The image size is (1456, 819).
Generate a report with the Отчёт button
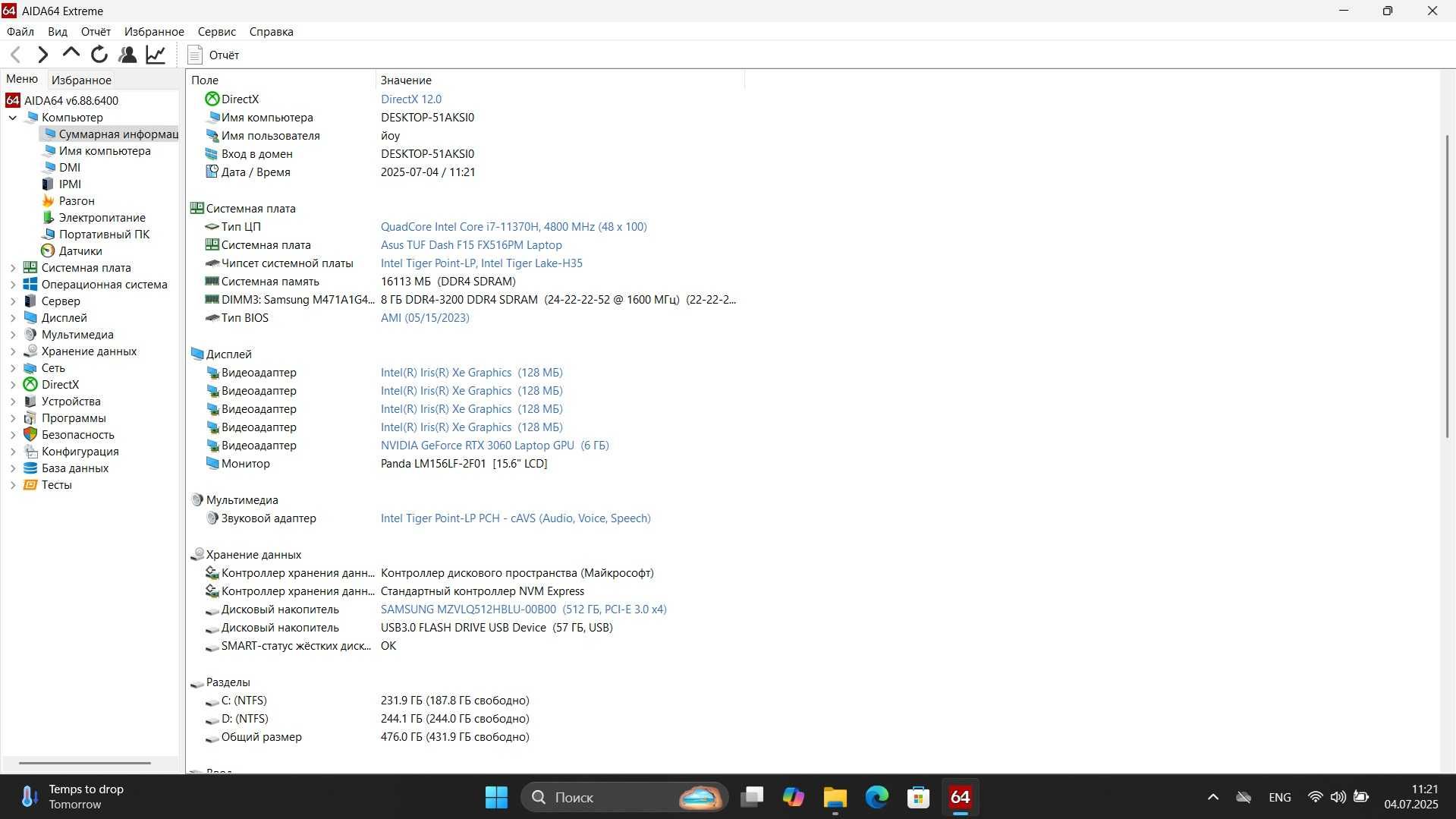coord(213,55)
